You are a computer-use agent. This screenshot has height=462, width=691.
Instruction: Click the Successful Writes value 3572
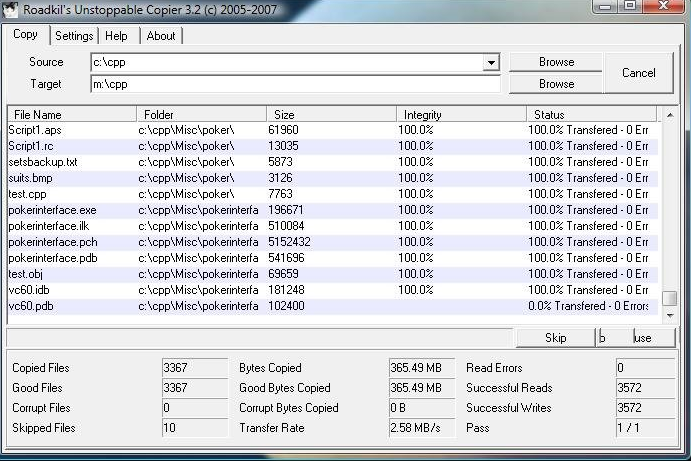click(645, 408)
